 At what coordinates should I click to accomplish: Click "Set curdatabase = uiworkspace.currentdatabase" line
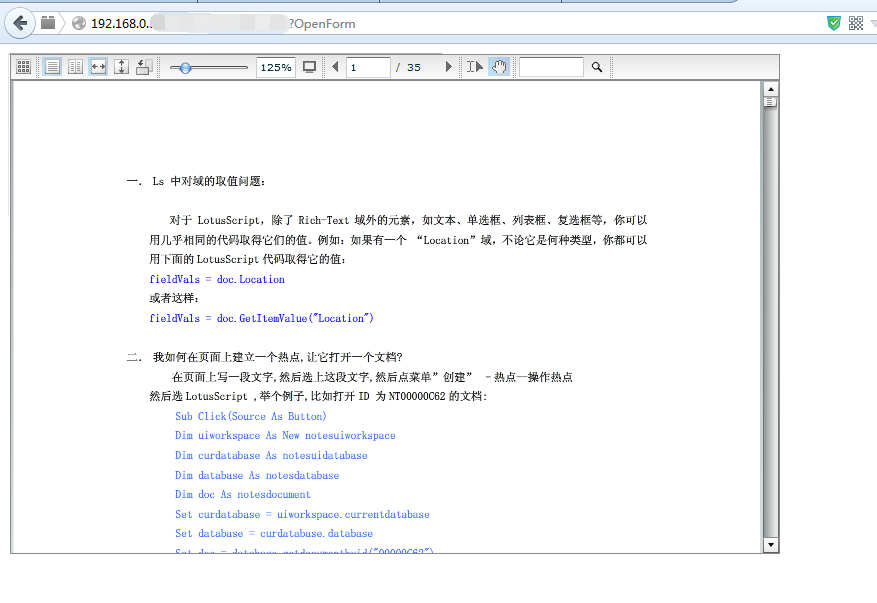[302, 515]
